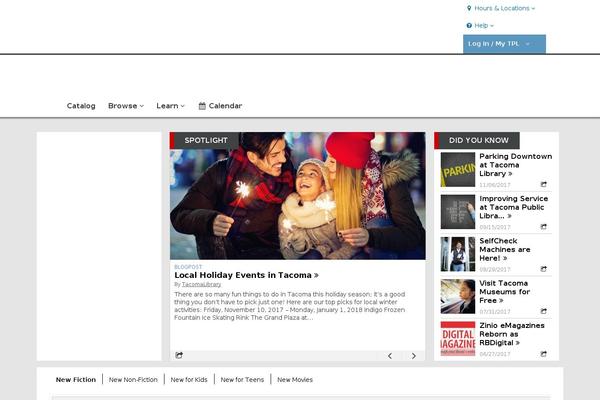Click the Help question mark icon
The width and height of the screenshot is (600, 400).
[469, 26]
